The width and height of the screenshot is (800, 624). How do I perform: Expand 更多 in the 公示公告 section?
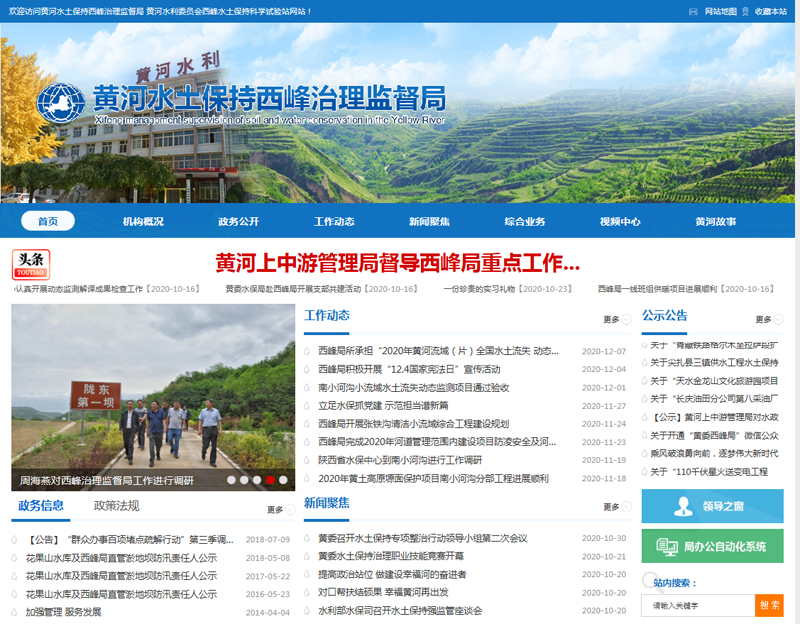coord(766,319)
